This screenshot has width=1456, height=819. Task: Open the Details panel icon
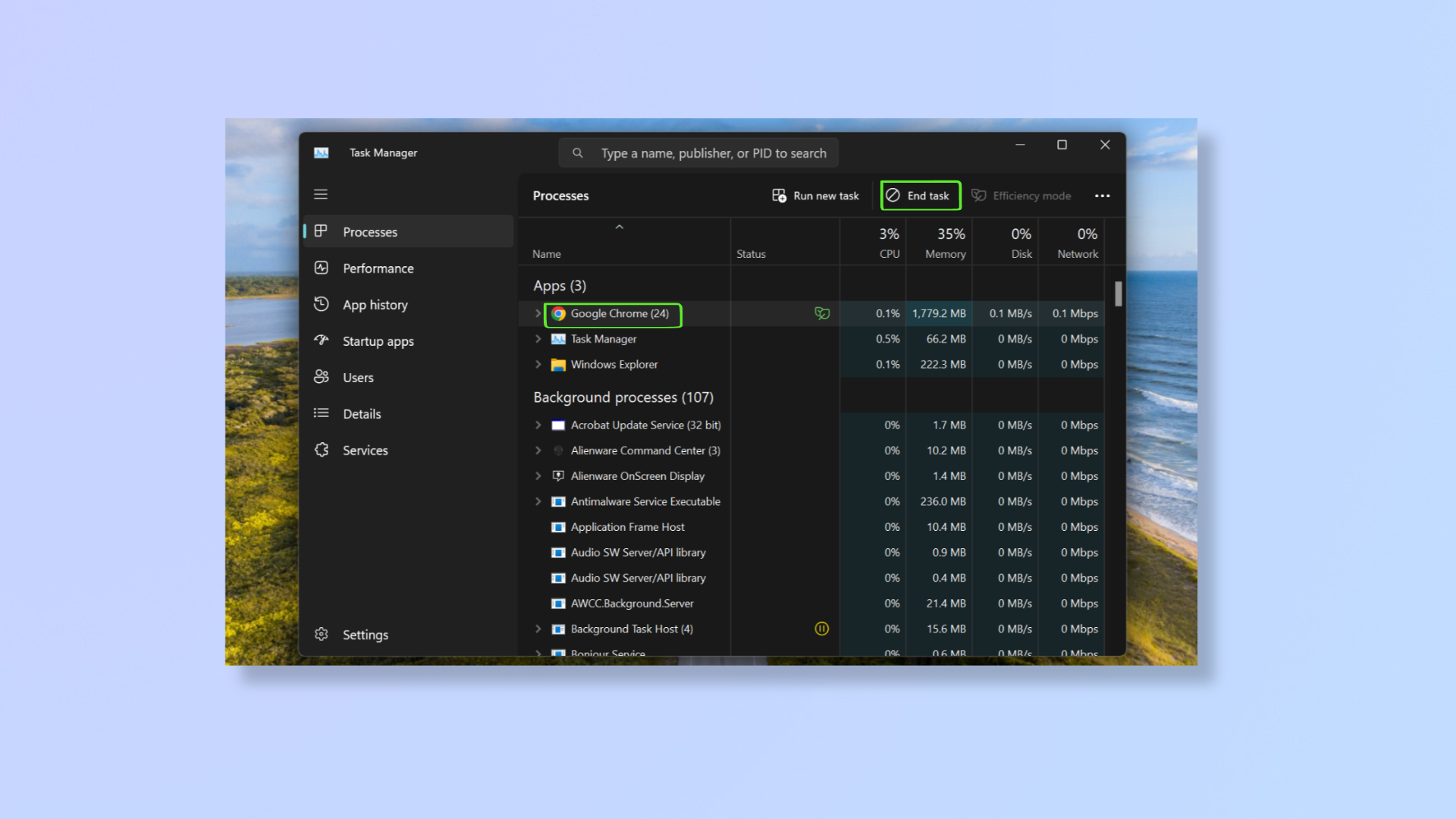pos(321,413)
